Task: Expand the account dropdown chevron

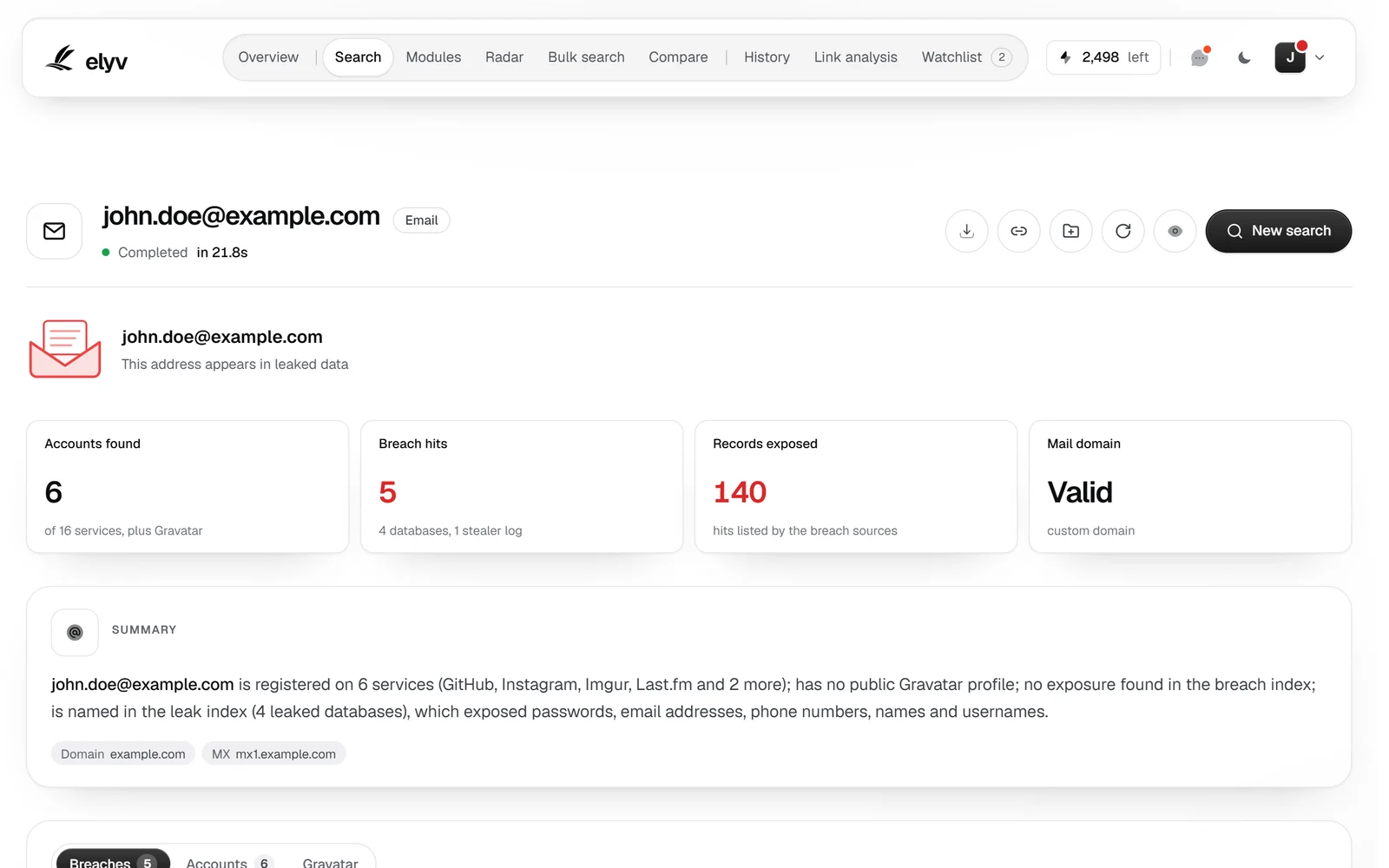Action: 1320,57
